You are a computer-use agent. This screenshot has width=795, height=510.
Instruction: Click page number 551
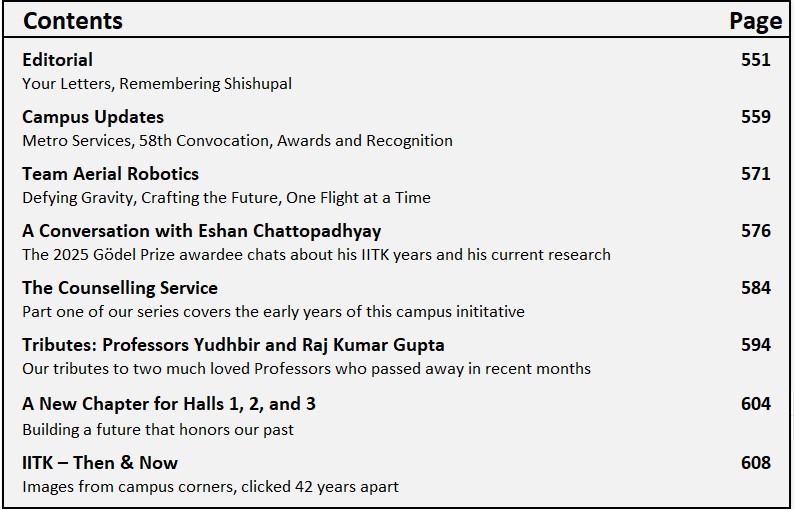[755, 60]
